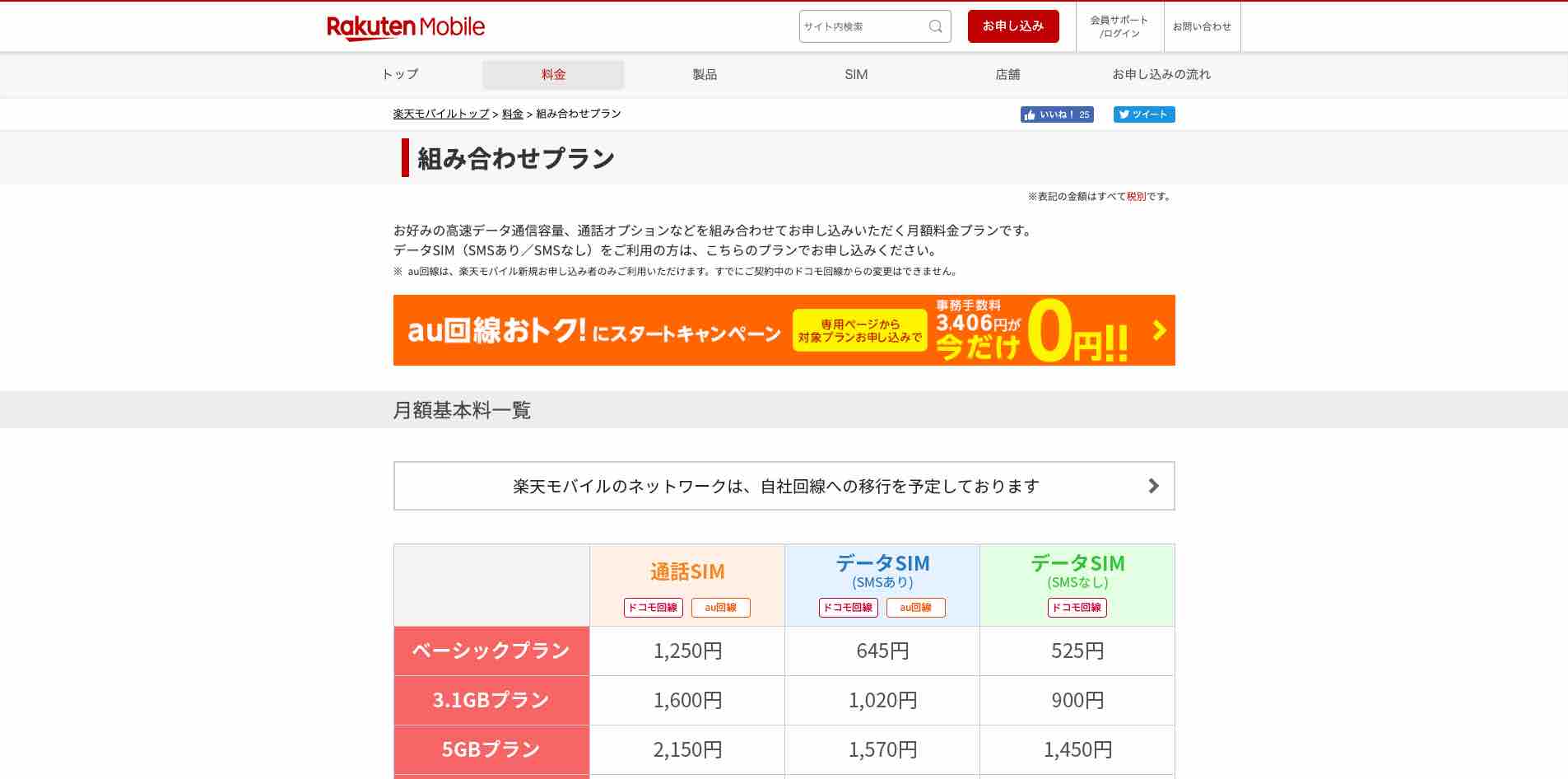Click ドコモ回線 badge under データSIM SMSなし

click(1077, 608)
